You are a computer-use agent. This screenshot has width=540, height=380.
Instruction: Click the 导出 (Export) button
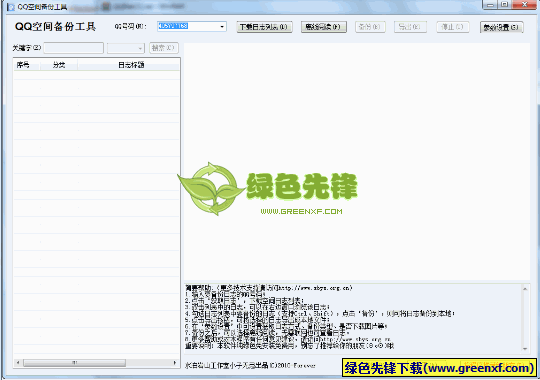410,27
